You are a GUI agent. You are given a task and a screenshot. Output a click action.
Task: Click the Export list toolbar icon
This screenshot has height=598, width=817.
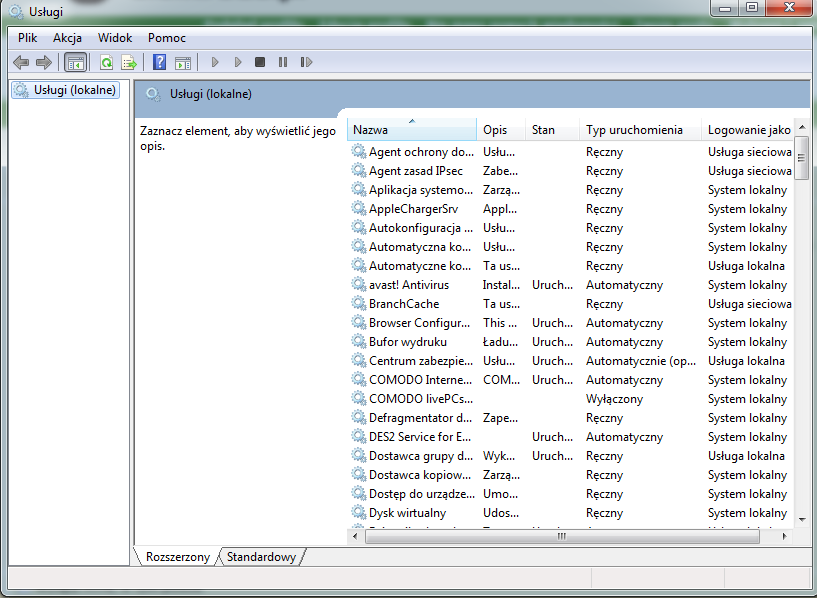pyautogui.click(x=129, y=63)
